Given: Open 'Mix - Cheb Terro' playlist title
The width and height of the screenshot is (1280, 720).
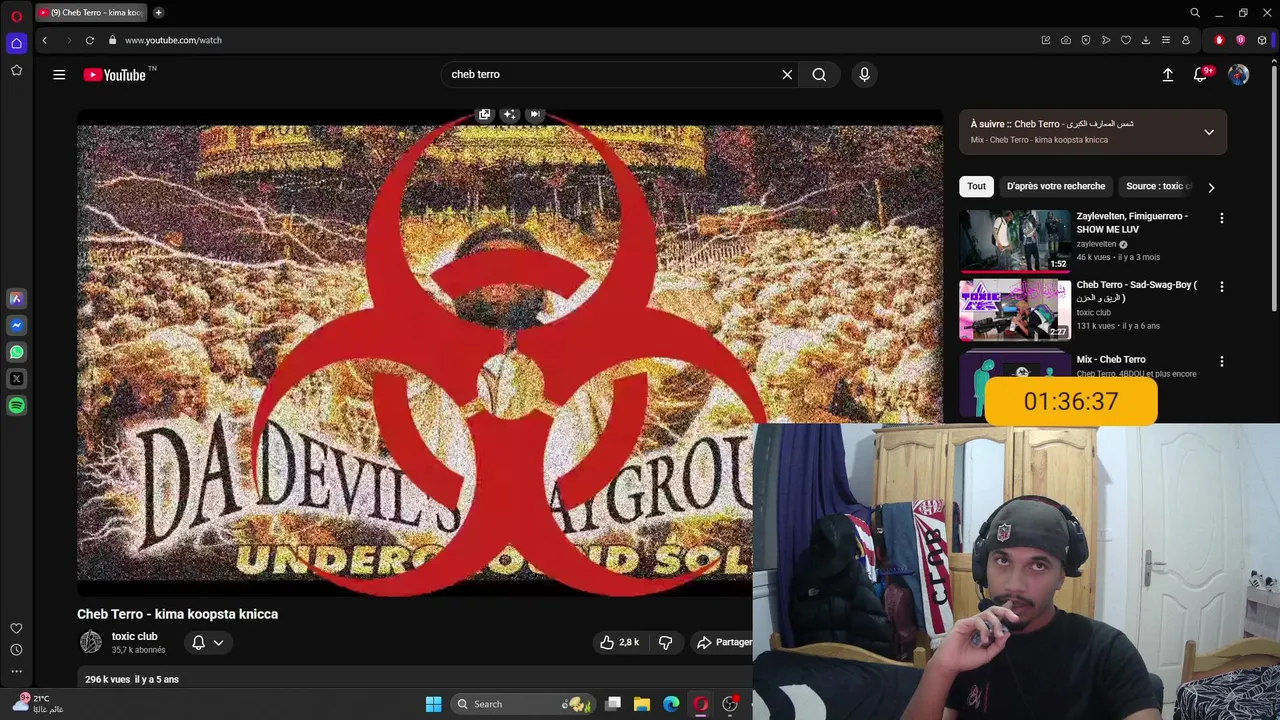Looking at the screenshot, I should 1111,359.
